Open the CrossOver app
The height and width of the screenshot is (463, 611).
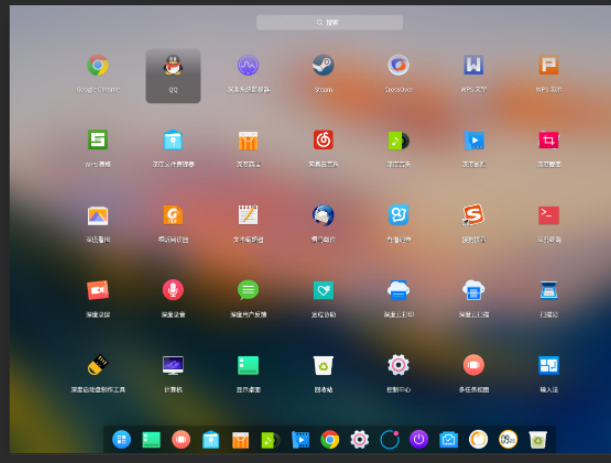(x=398, y=65)
